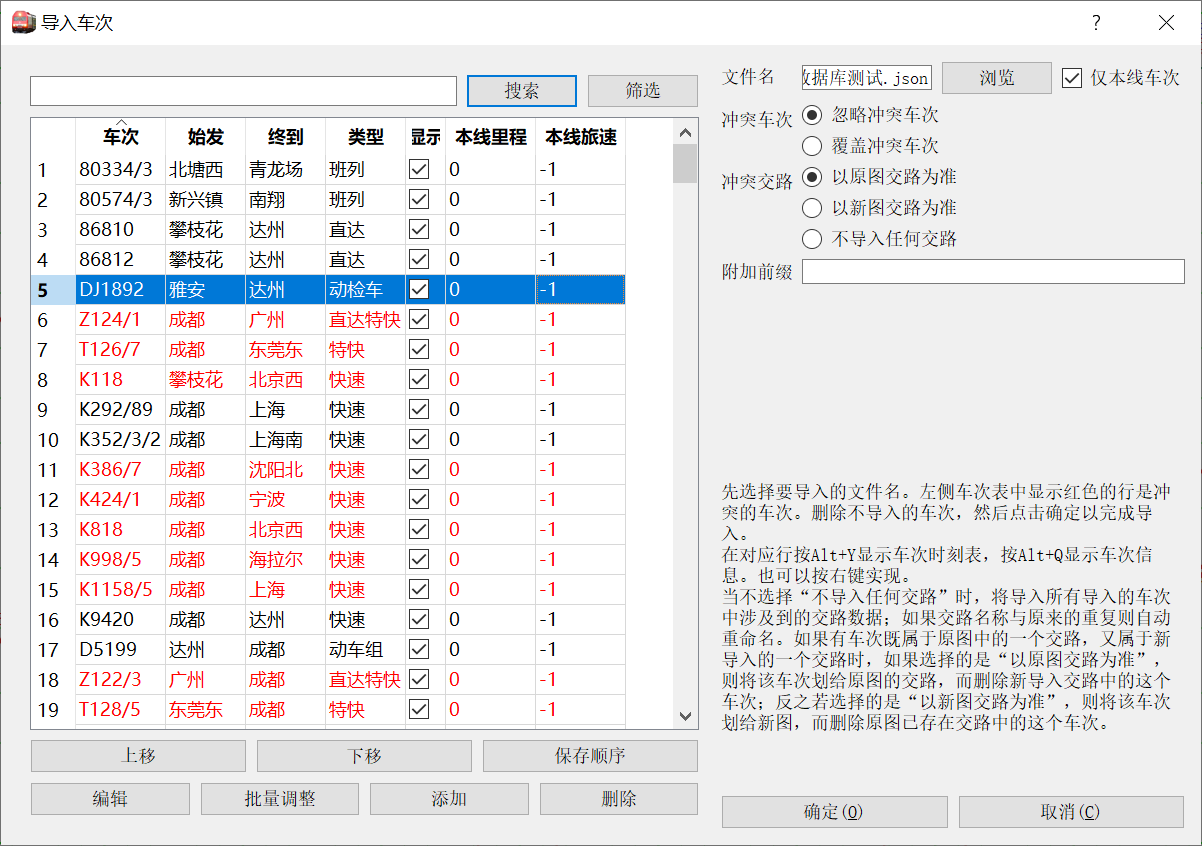
Task: Toggle display checkbox for train D5199
Action: 419,650
